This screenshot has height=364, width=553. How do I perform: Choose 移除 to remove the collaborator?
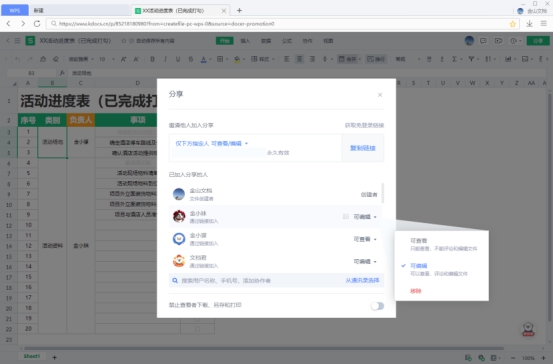[x=415, y=291]
